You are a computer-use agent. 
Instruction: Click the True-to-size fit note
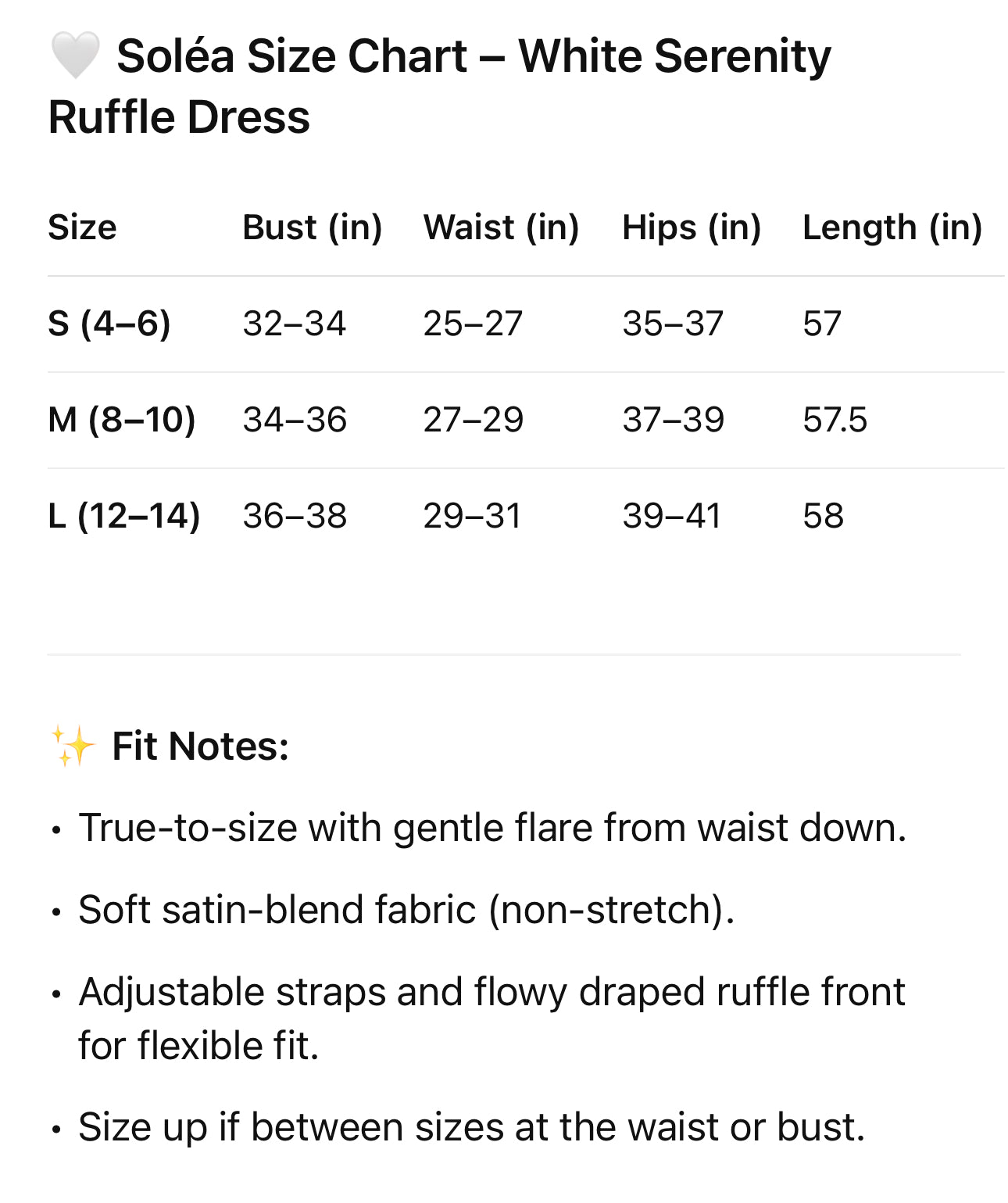492,828
